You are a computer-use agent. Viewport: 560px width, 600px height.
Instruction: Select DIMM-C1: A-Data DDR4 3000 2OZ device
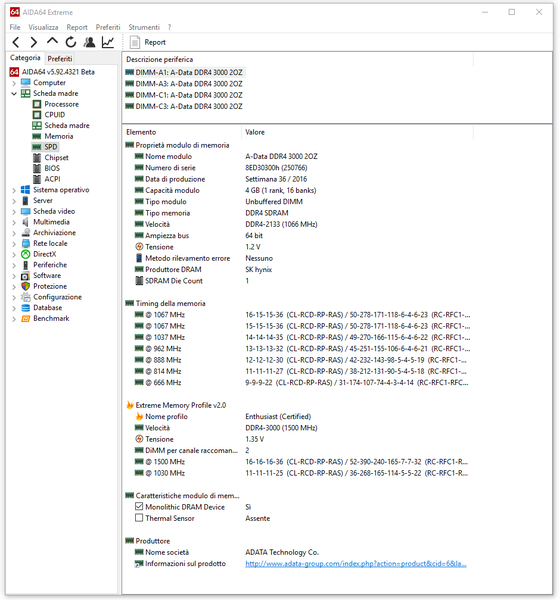[184, 95]
